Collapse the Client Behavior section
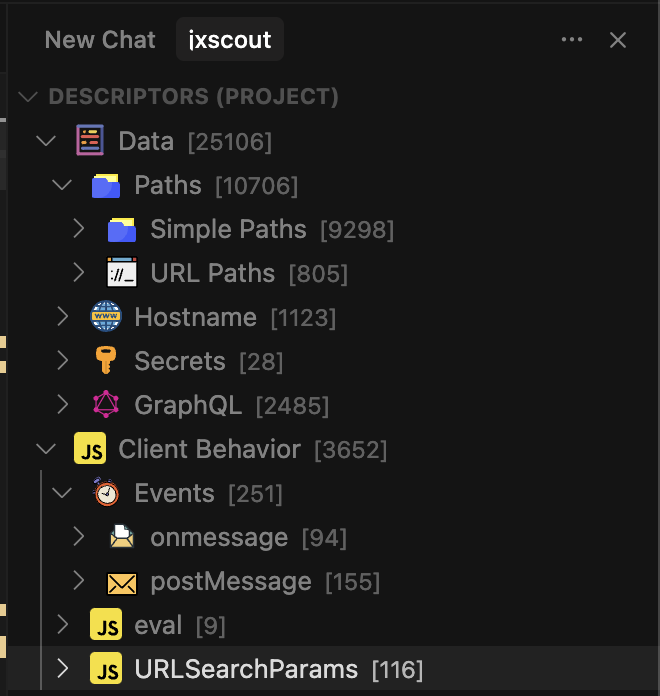660x696 pixels. click(x=46, y=449)
